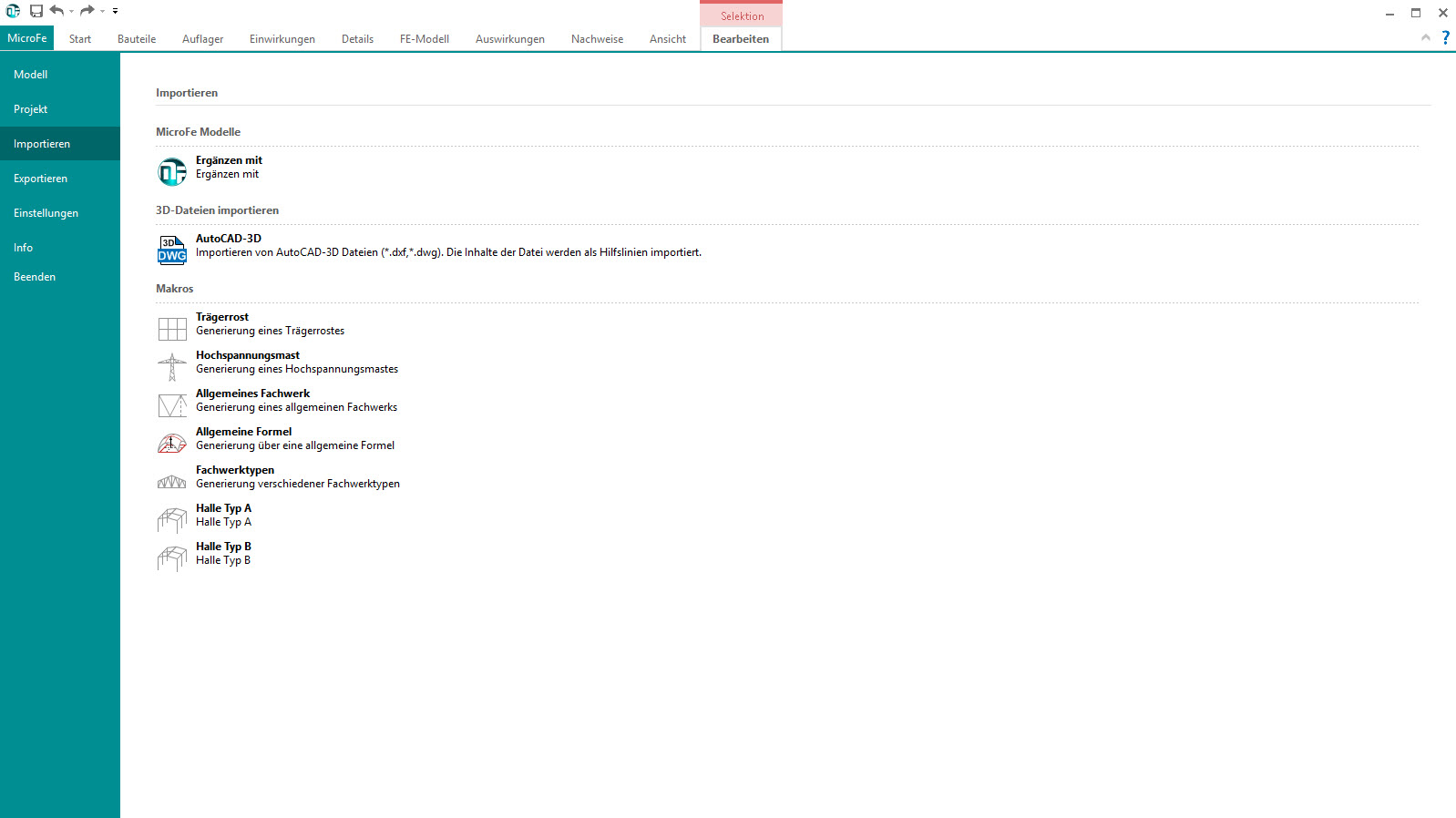The height and width of the screenshot is (818, 1456).
Task: Select the Bearbeiten tab
Action: [x=741, y=39]
